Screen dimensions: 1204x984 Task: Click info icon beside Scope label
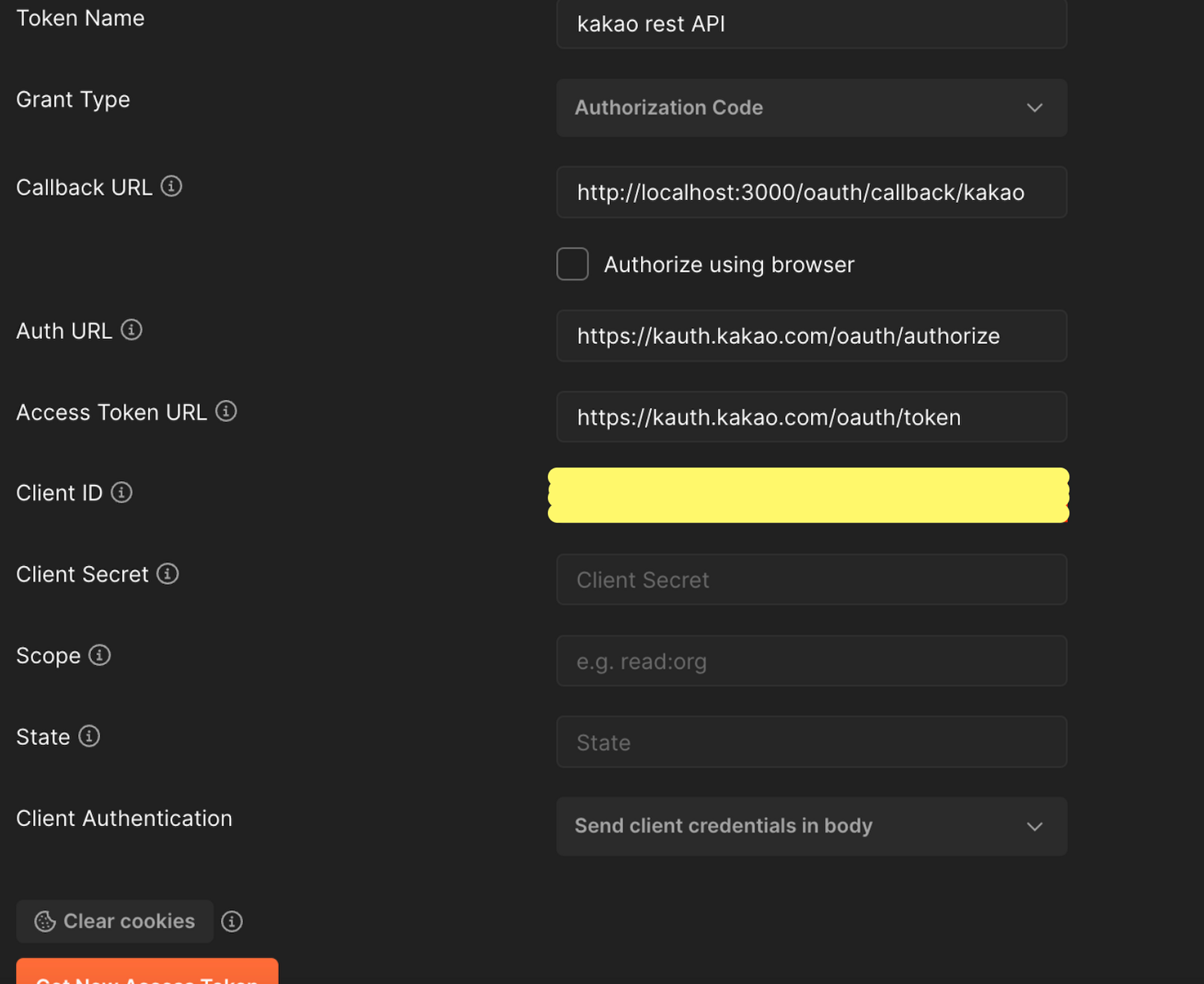point(99,655)
